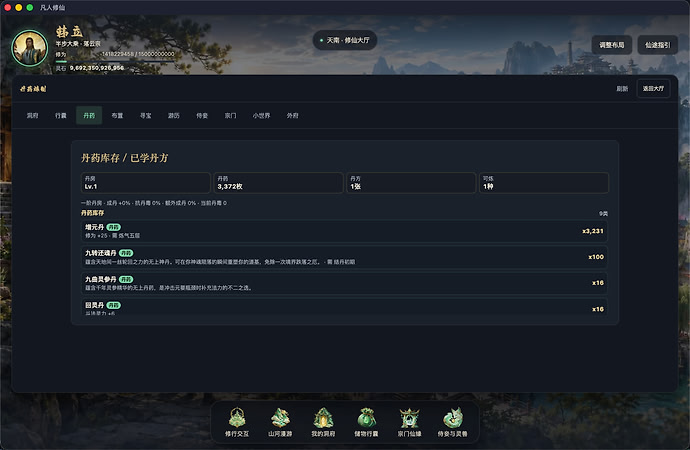Open the 修行交互 dock icon
This screenshot has height=450, width=690.
tap(237, 422)
